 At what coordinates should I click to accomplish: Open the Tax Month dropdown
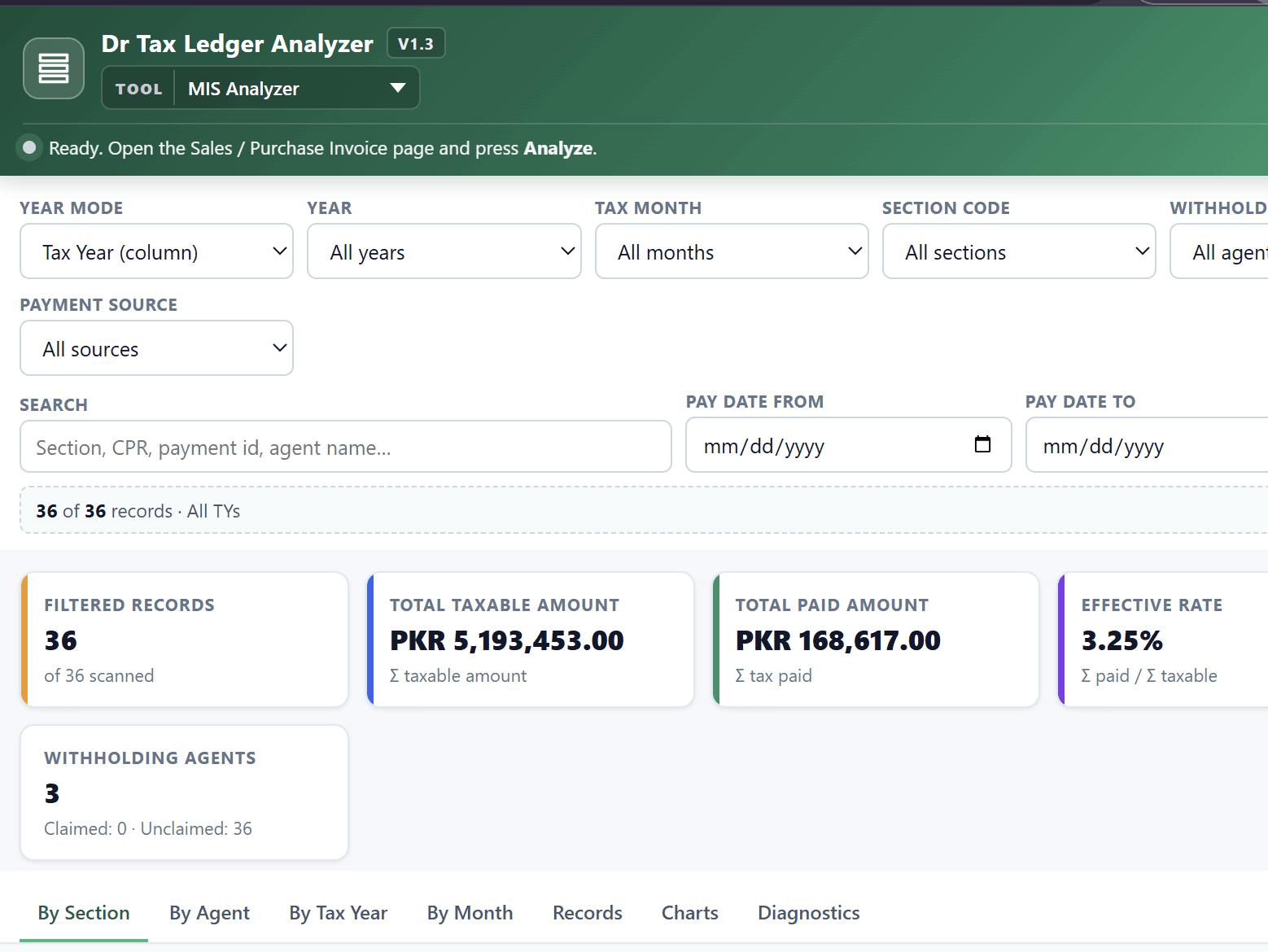(731, 251)
